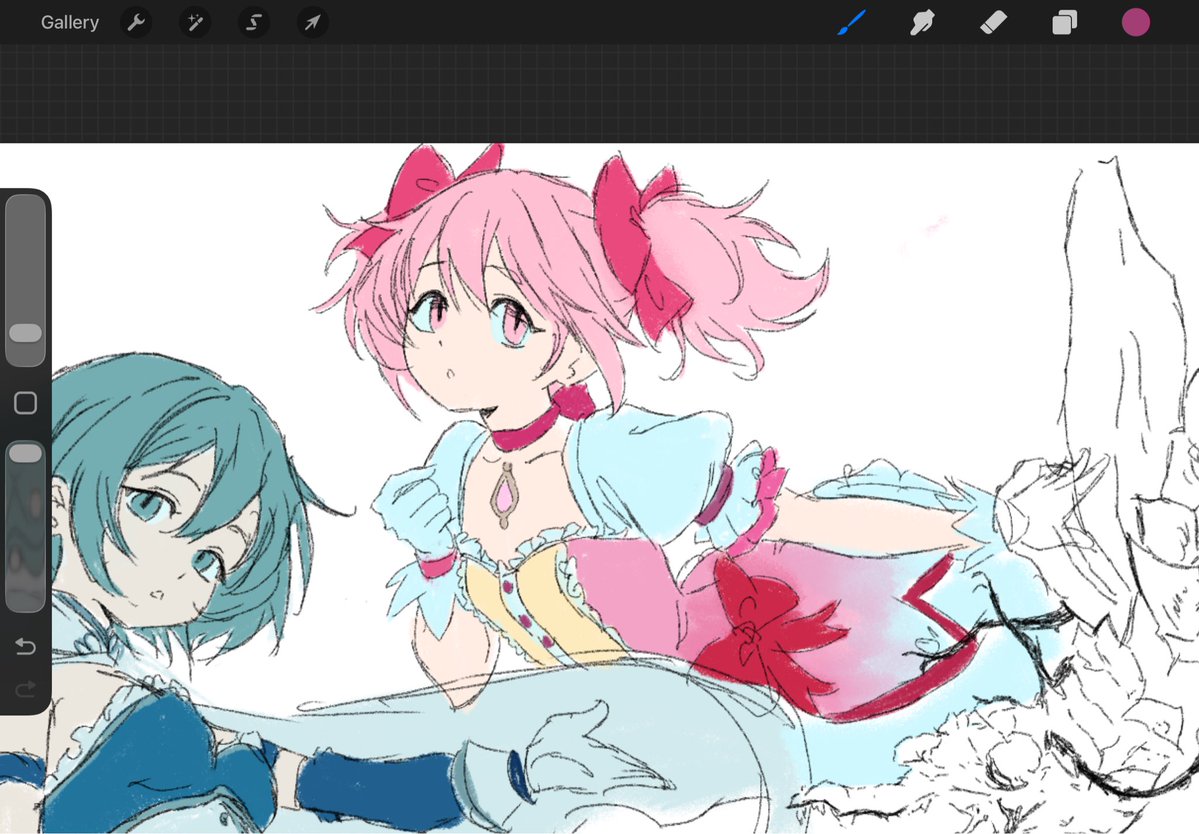Viewport: 1199px width, 834px height.
Task: Open the Layers panel
Action: 1064,23
